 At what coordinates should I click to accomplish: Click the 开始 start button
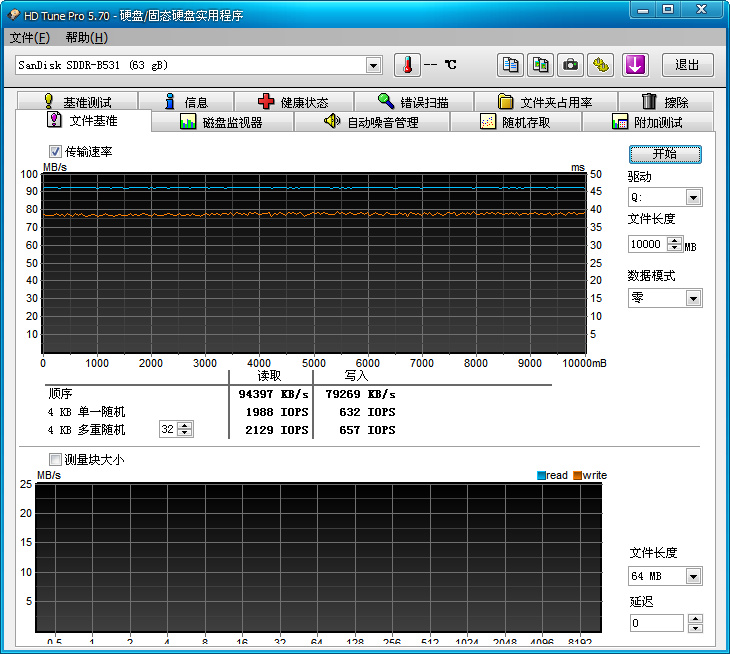pyautogui.click(x=665, y=154)
